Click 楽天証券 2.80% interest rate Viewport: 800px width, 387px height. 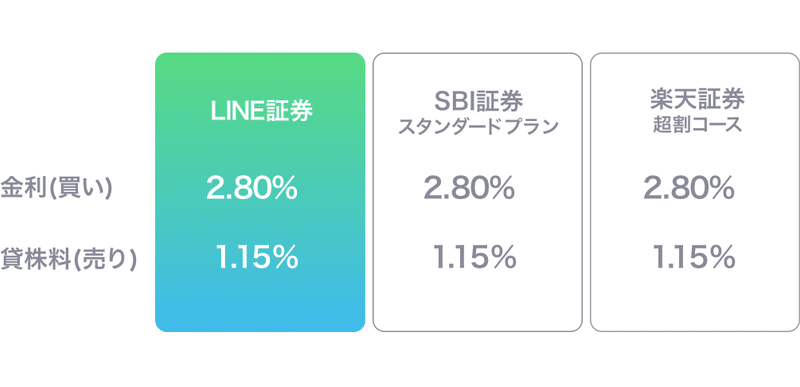(x=689, y=189)
